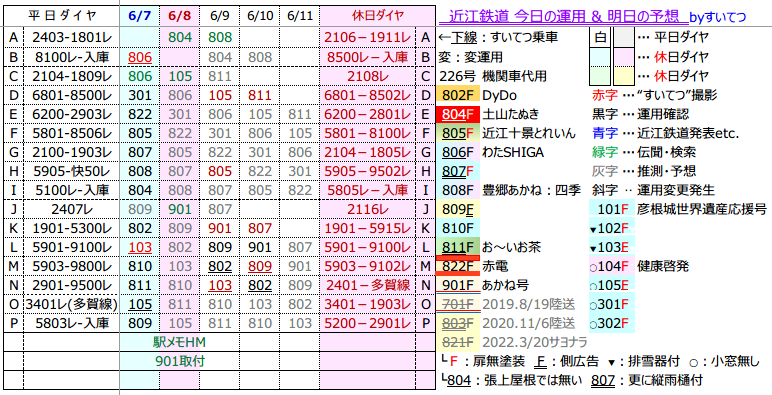772x395 pixels.
Task: Click the pink legend swatch beside 休日ダイヤ
Action: 623,57
